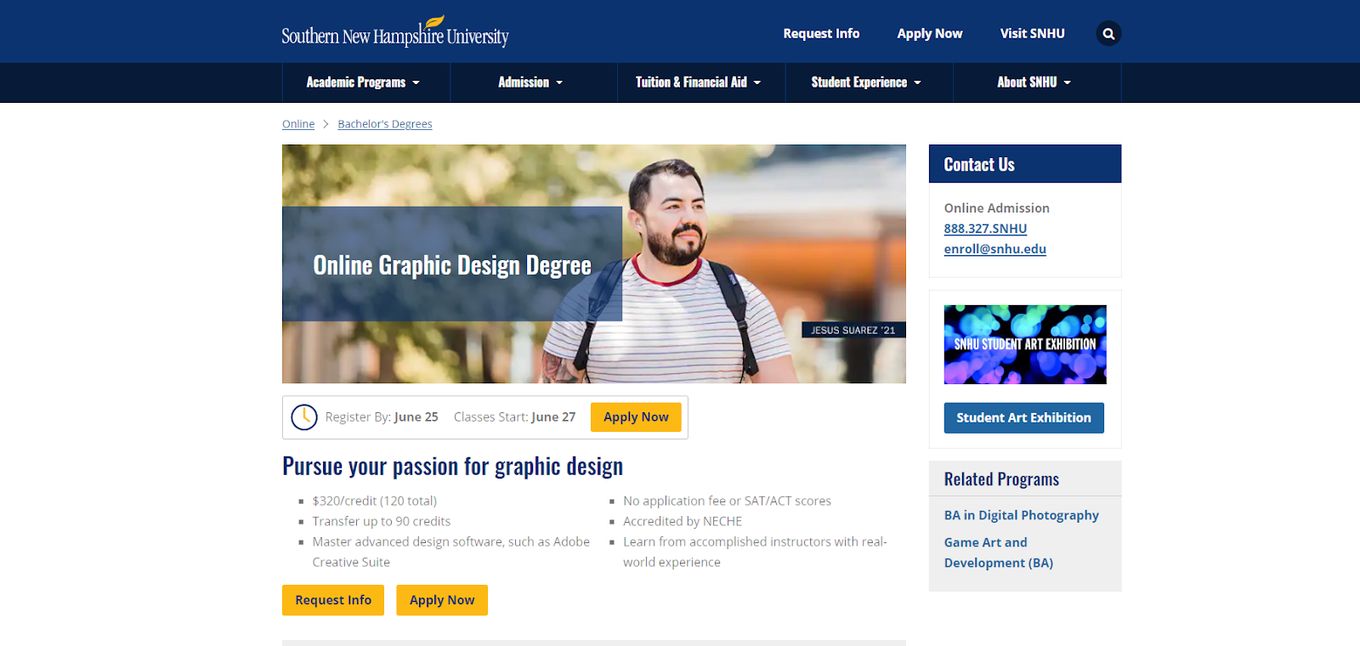
Task: Click the Jesus Suarez '21 caption
Action: coord(853,330)
